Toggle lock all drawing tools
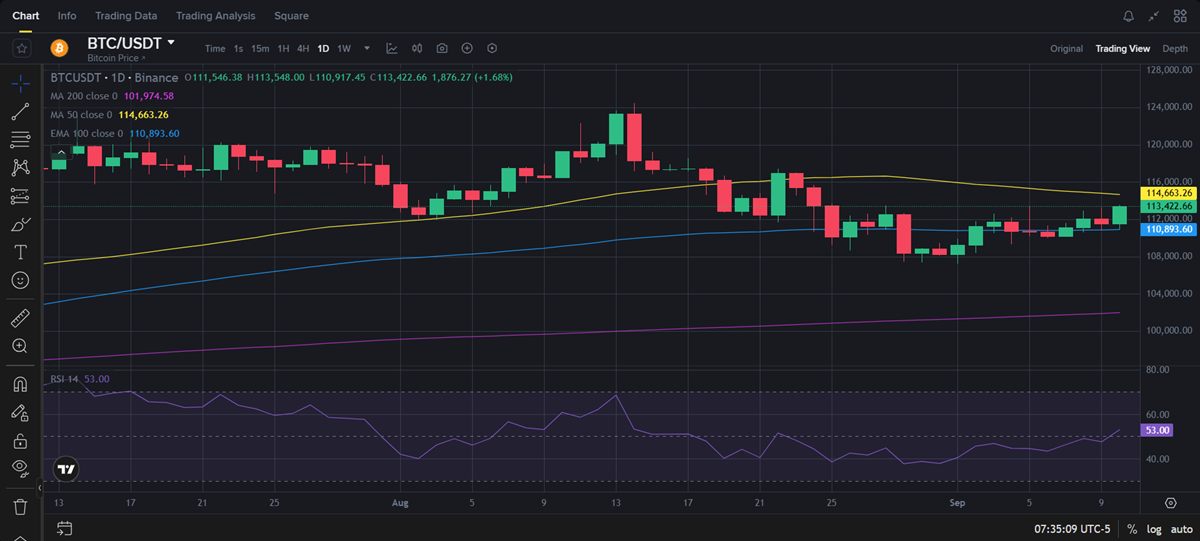 (x=20, y=440)
